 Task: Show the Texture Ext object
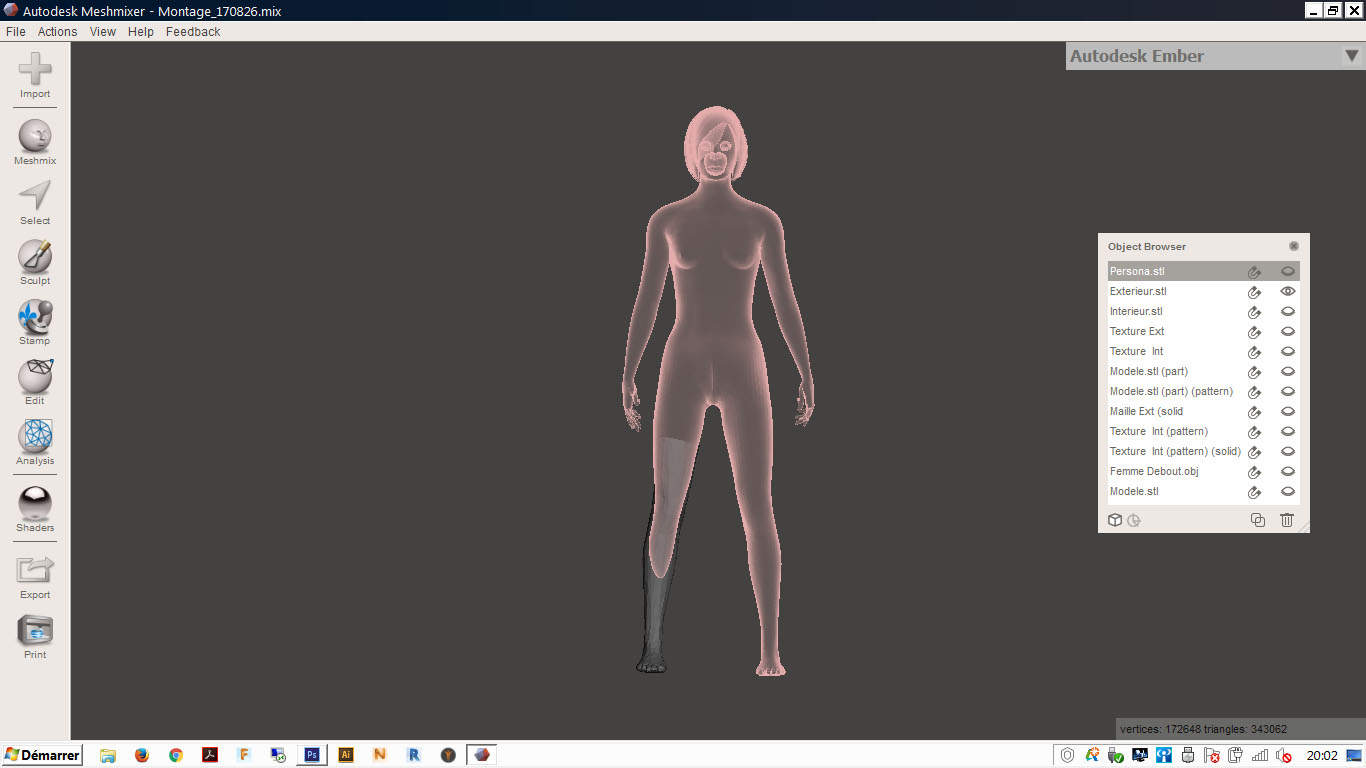(1288, 331)
